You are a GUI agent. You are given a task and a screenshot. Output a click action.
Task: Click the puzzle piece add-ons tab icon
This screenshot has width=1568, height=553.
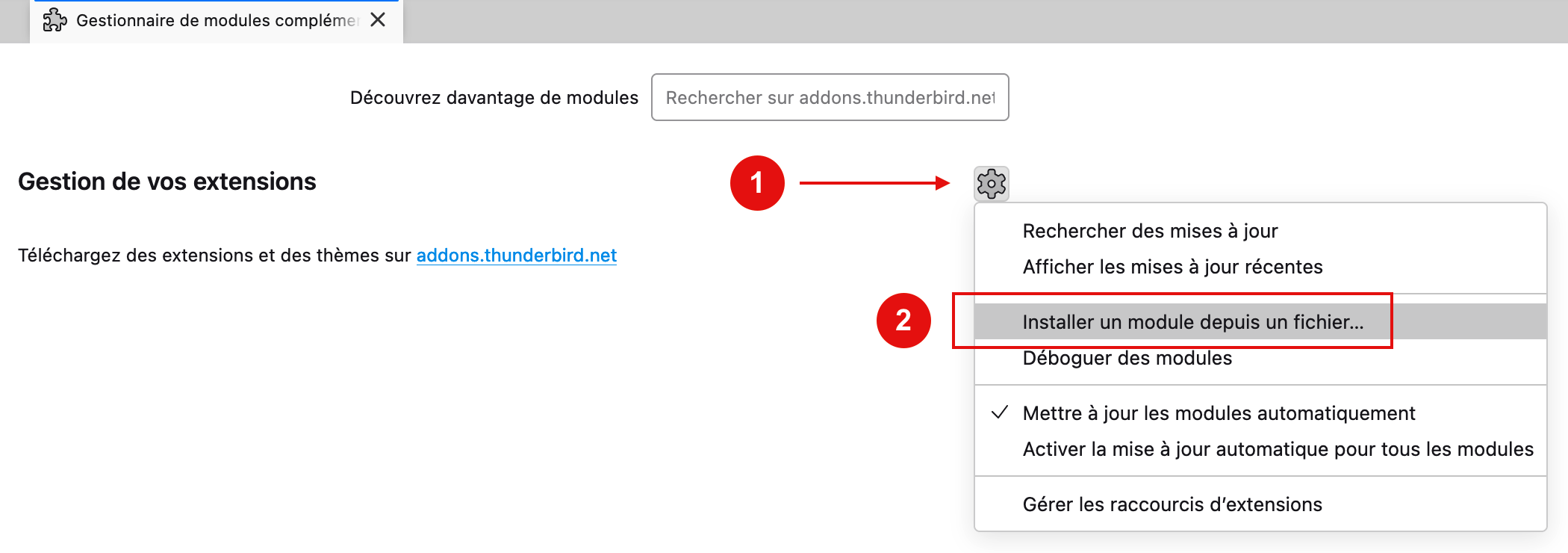coord(55,20)
